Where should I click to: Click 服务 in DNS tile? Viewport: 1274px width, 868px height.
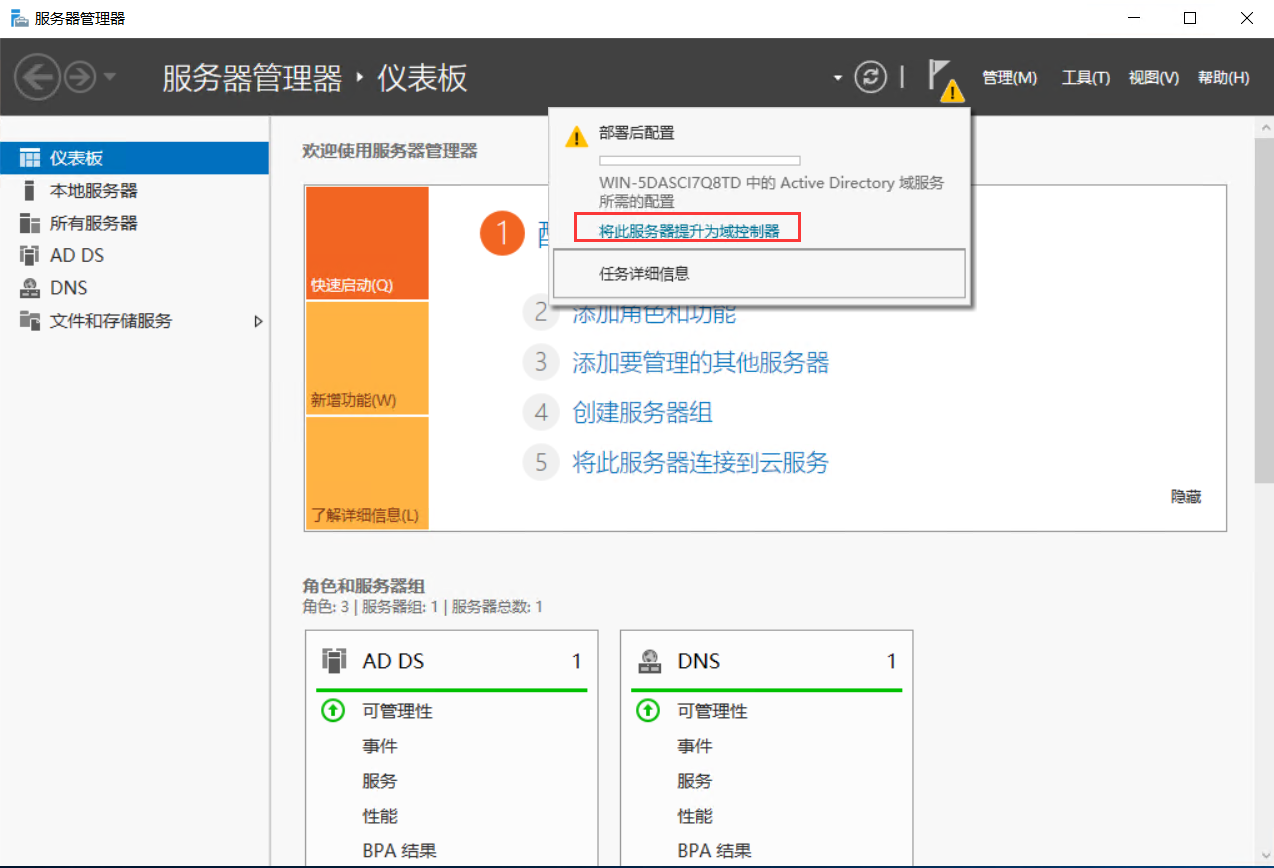[x=694, y=781]
